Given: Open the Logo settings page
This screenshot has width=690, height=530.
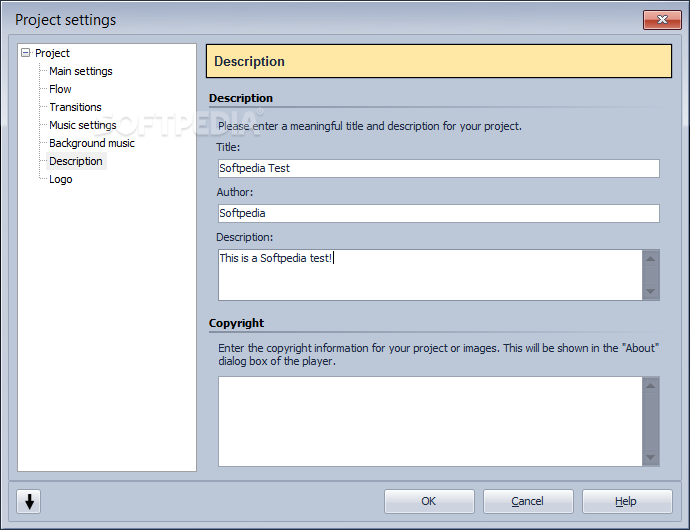Looking at the screenshot, I should pyautogui.click(x=61, y=180).
